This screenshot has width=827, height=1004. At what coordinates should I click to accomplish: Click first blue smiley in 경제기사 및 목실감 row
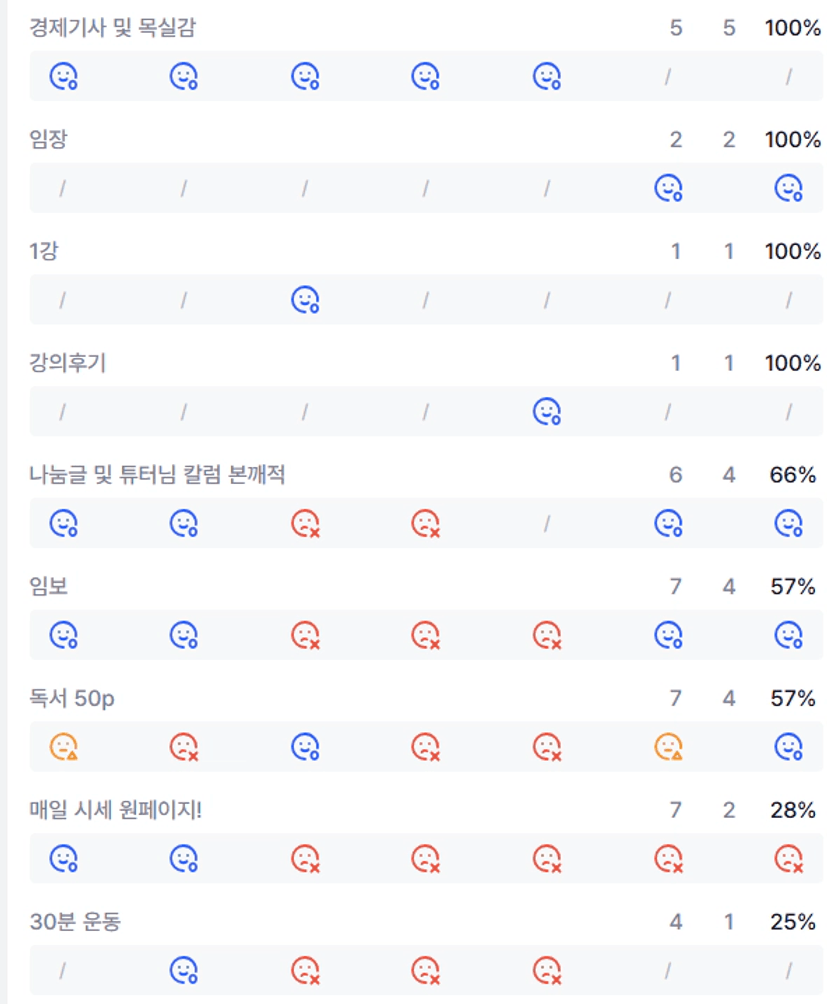pos(65,76)
